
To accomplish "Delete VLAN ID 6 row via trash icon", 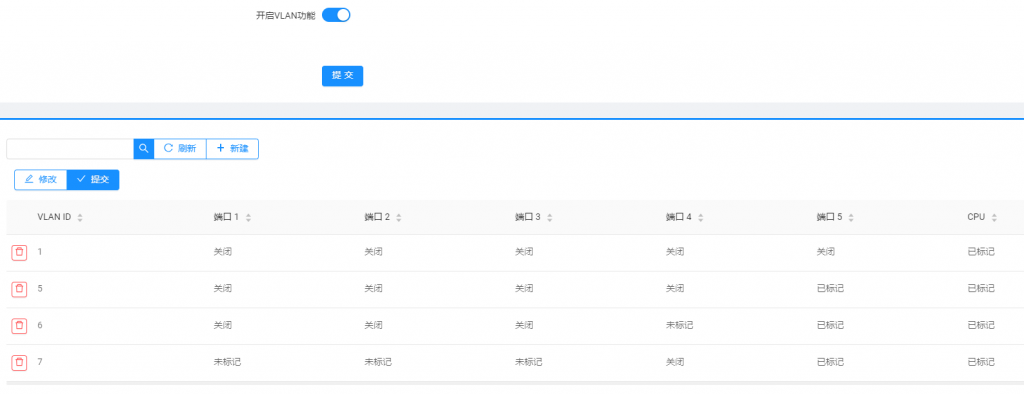I will (x=19, y=325).
